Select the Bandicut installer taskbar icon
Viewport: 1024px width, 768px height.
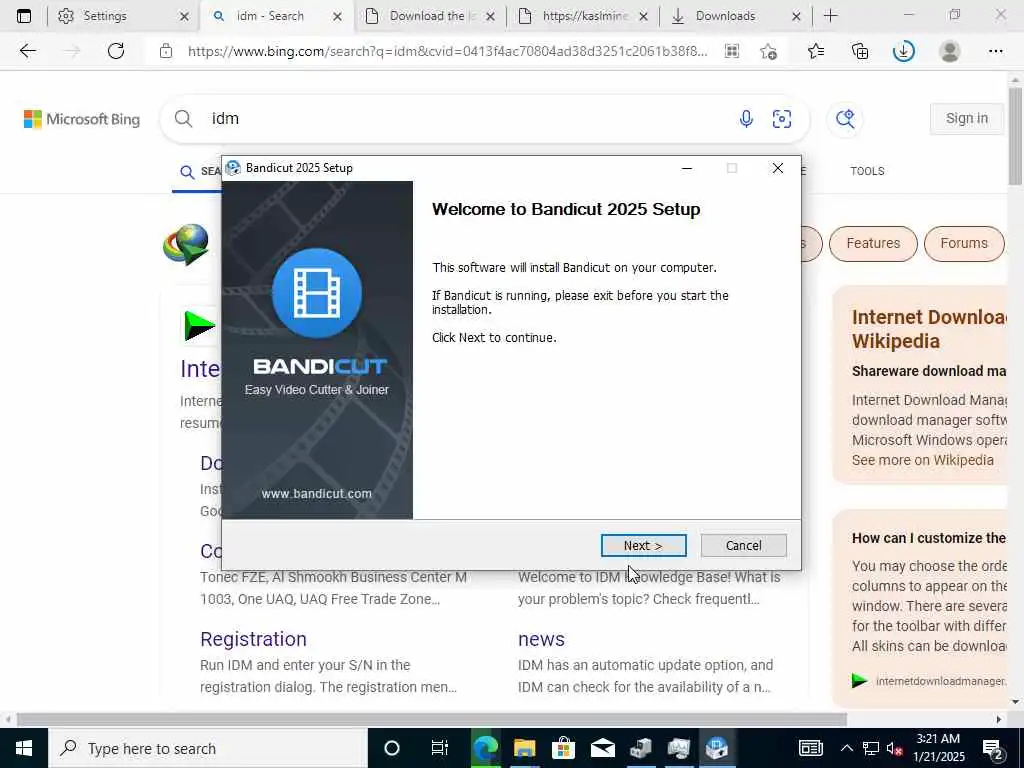[717, 748]
